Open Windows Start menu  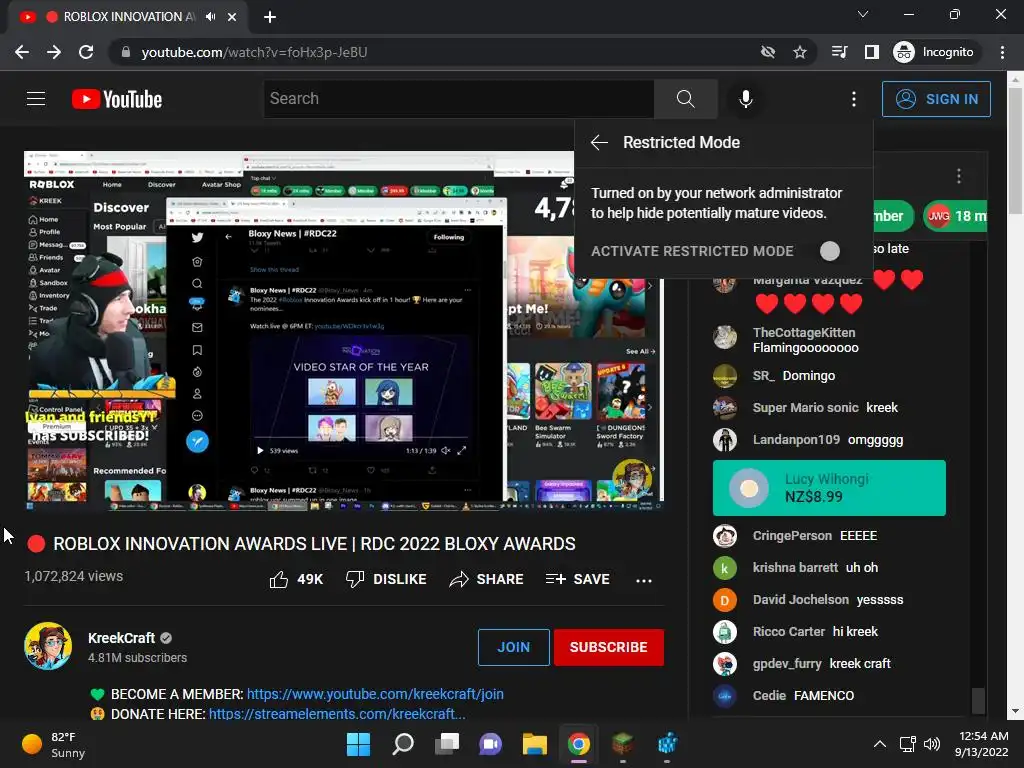point(358,744)
